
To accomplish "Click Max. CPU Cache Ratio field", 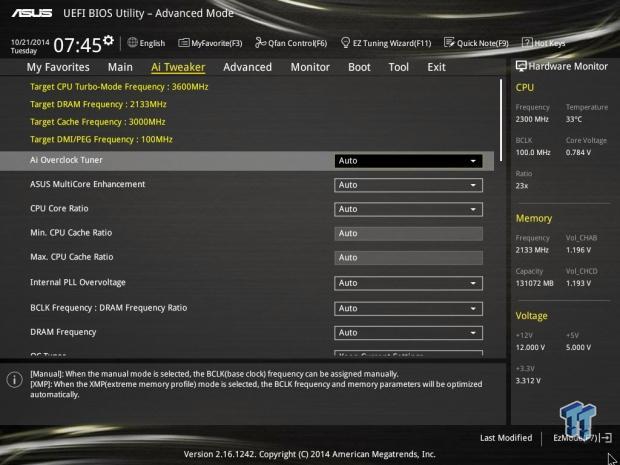I will click(x=408, y=257).
